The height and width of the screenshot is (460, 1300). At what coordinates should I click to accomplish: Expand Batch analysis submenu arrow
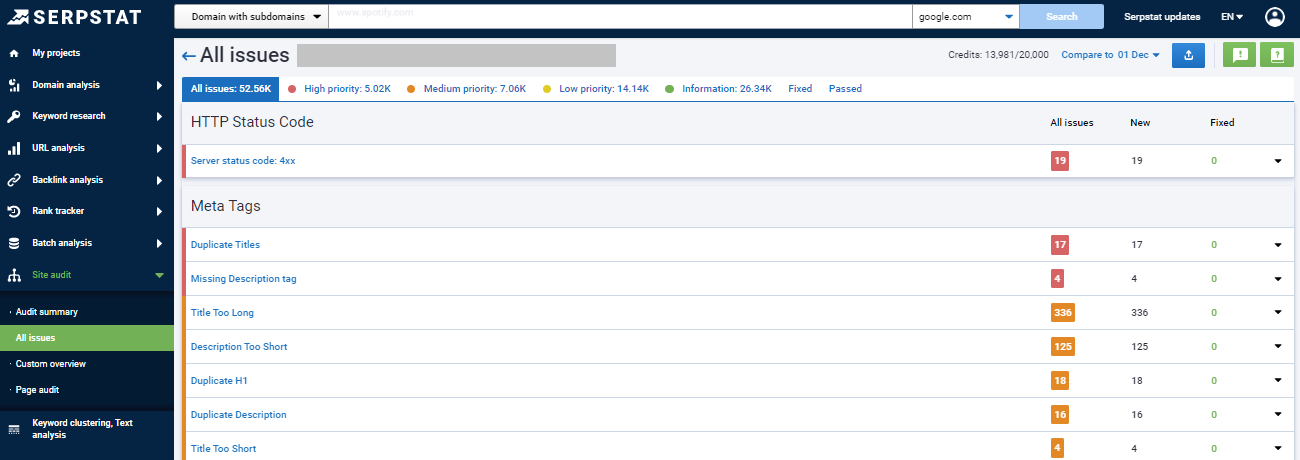(x=159, y=243)
